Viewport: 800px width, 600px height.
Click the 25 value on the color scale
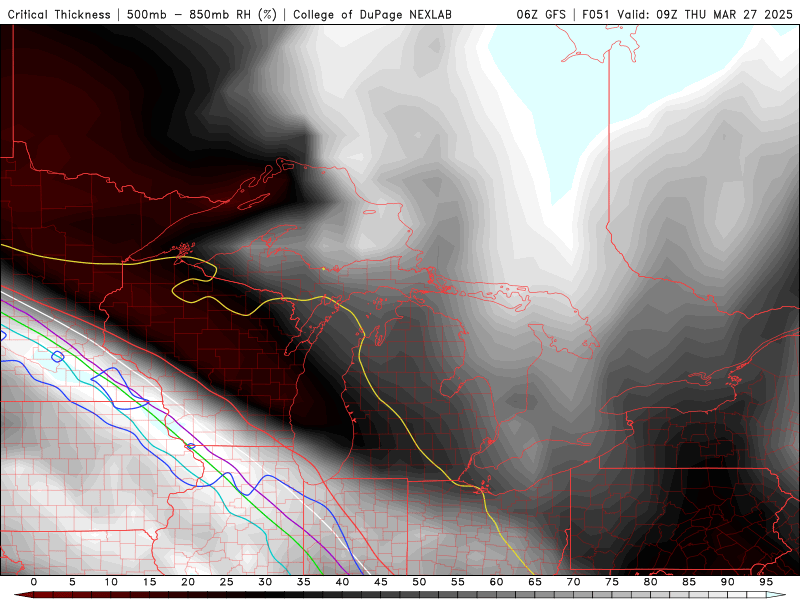point(227,582)
